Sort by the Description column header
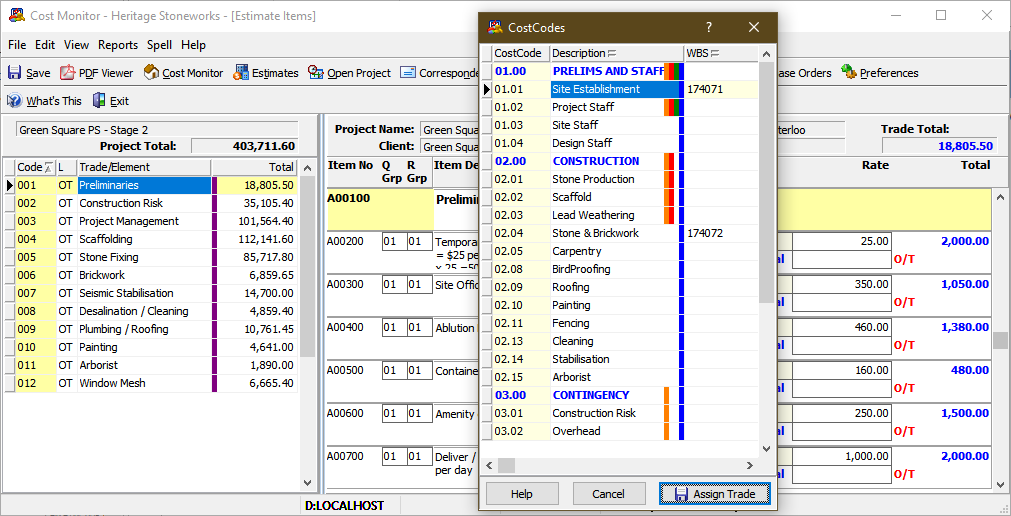Viewport: 1011px width, 516px height. coord(617,53)
